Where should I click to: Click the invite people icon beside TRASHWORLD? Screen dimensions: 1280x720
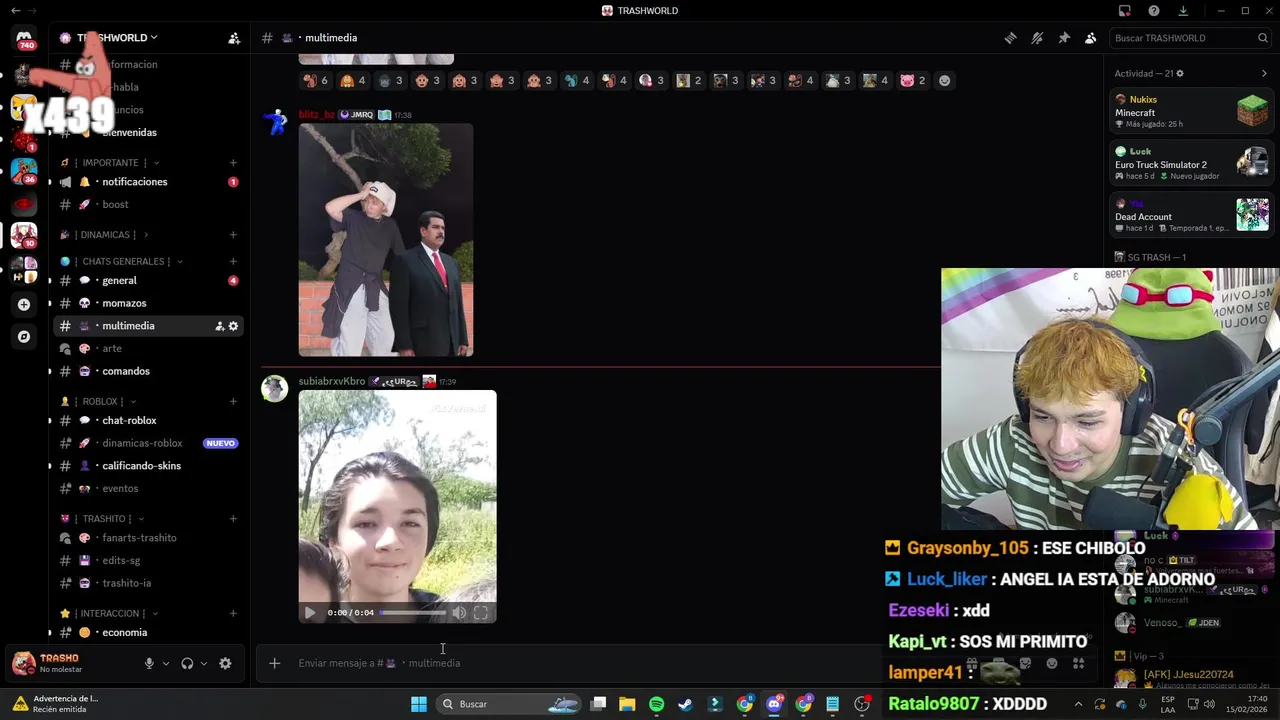click(234, 38)
